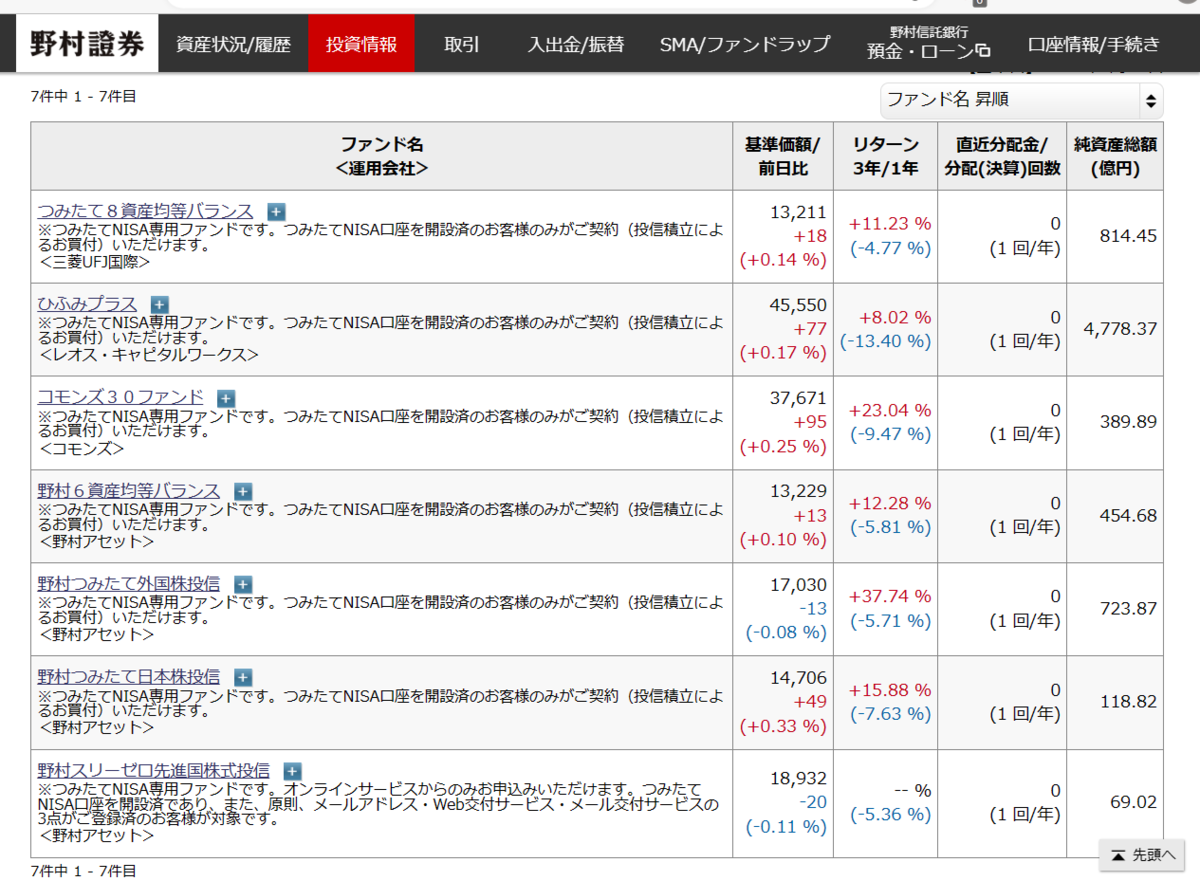1200x881 pixels.
Task: Open fund コモンズ30ファンド
Action: pyautogui.click(x=121, y=397)
